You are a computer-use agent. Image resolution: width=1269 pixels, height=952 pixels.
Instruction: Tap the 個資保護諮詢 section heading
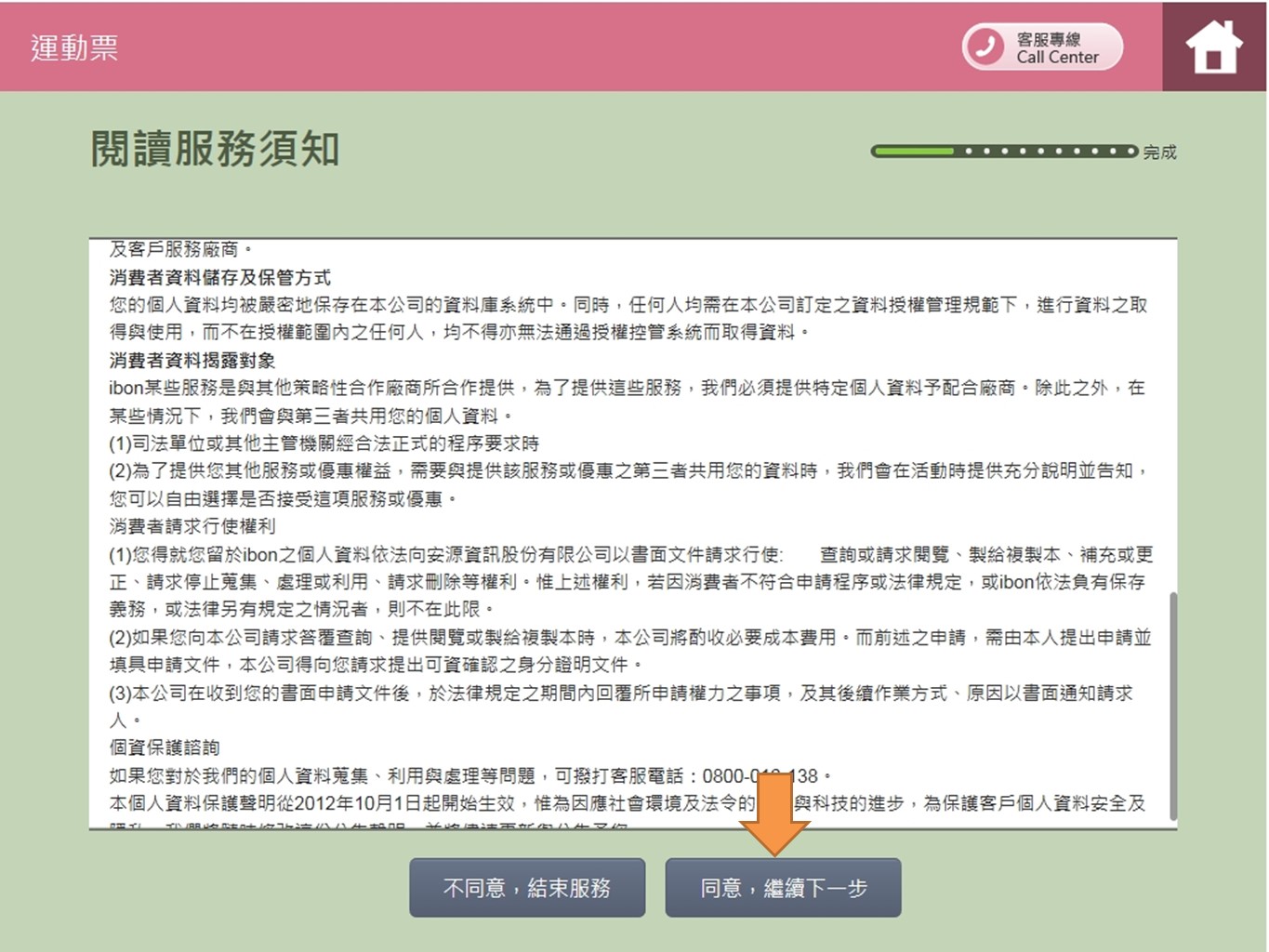point(165,747)
